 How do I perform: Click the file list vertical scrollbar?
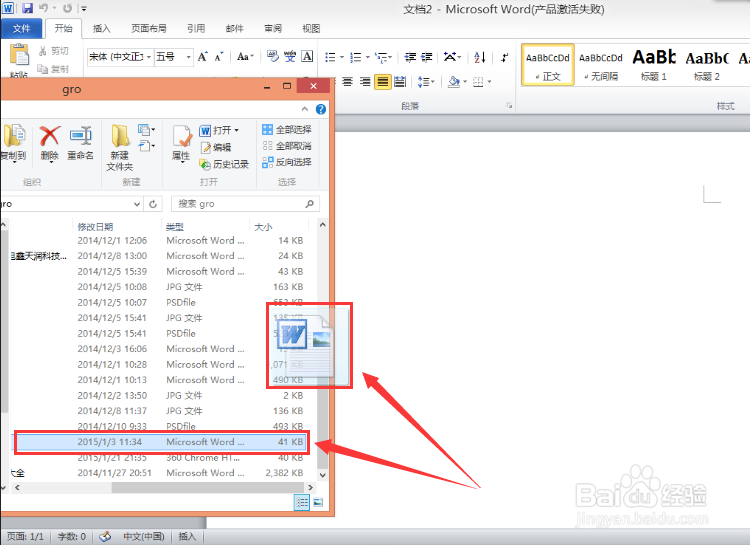[x=322, y=349]
